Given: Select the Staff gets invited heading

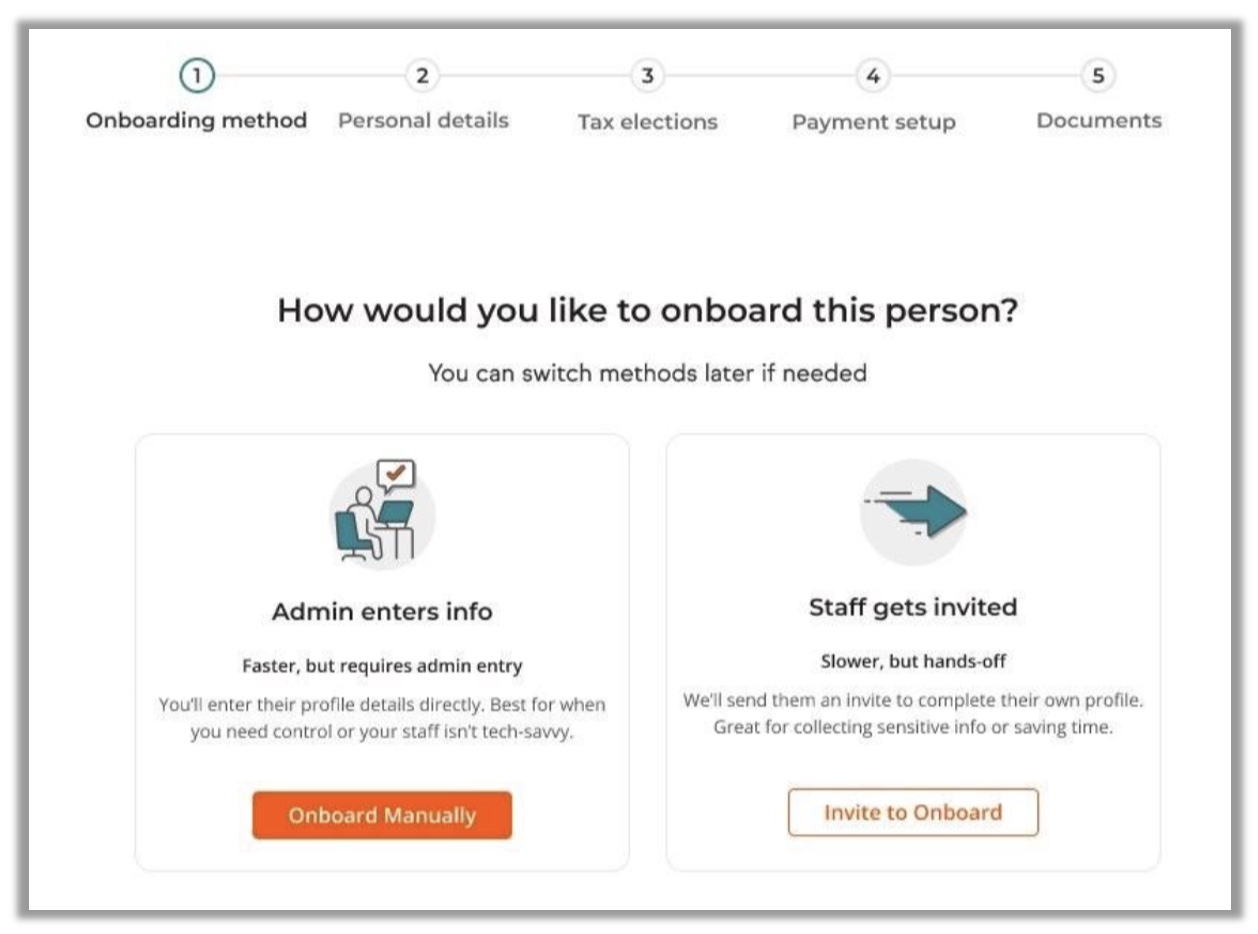Looking at the screenshot, I should coord(913,607).
